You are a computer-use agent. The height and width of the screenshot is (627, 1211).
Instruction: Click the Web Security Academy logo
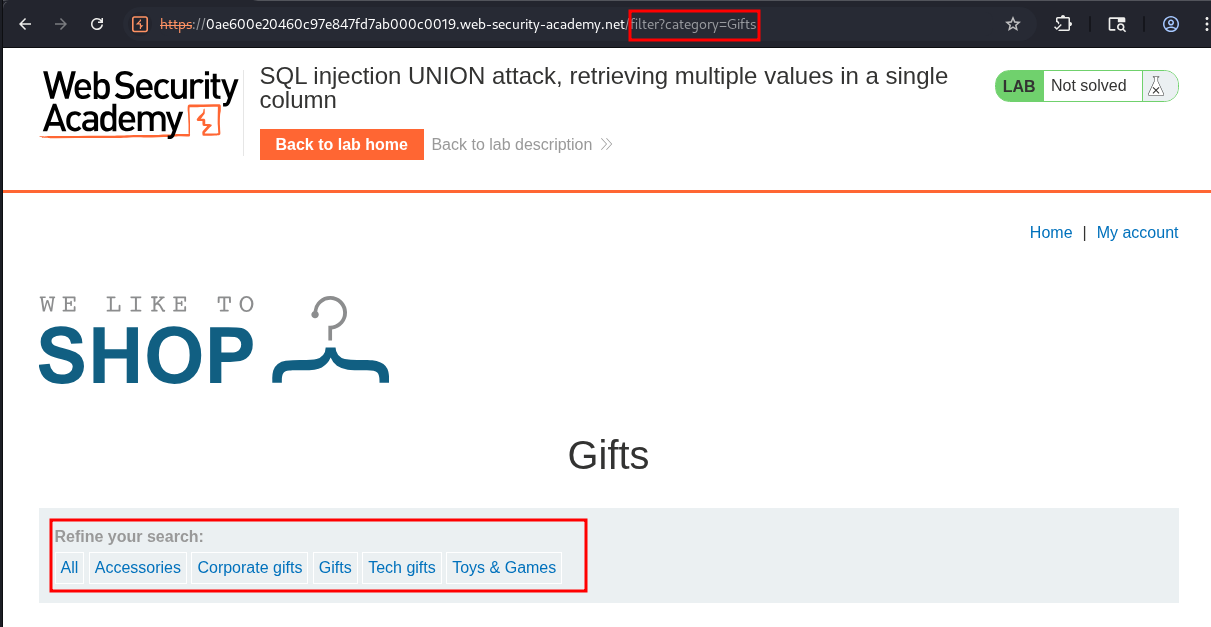140,104
